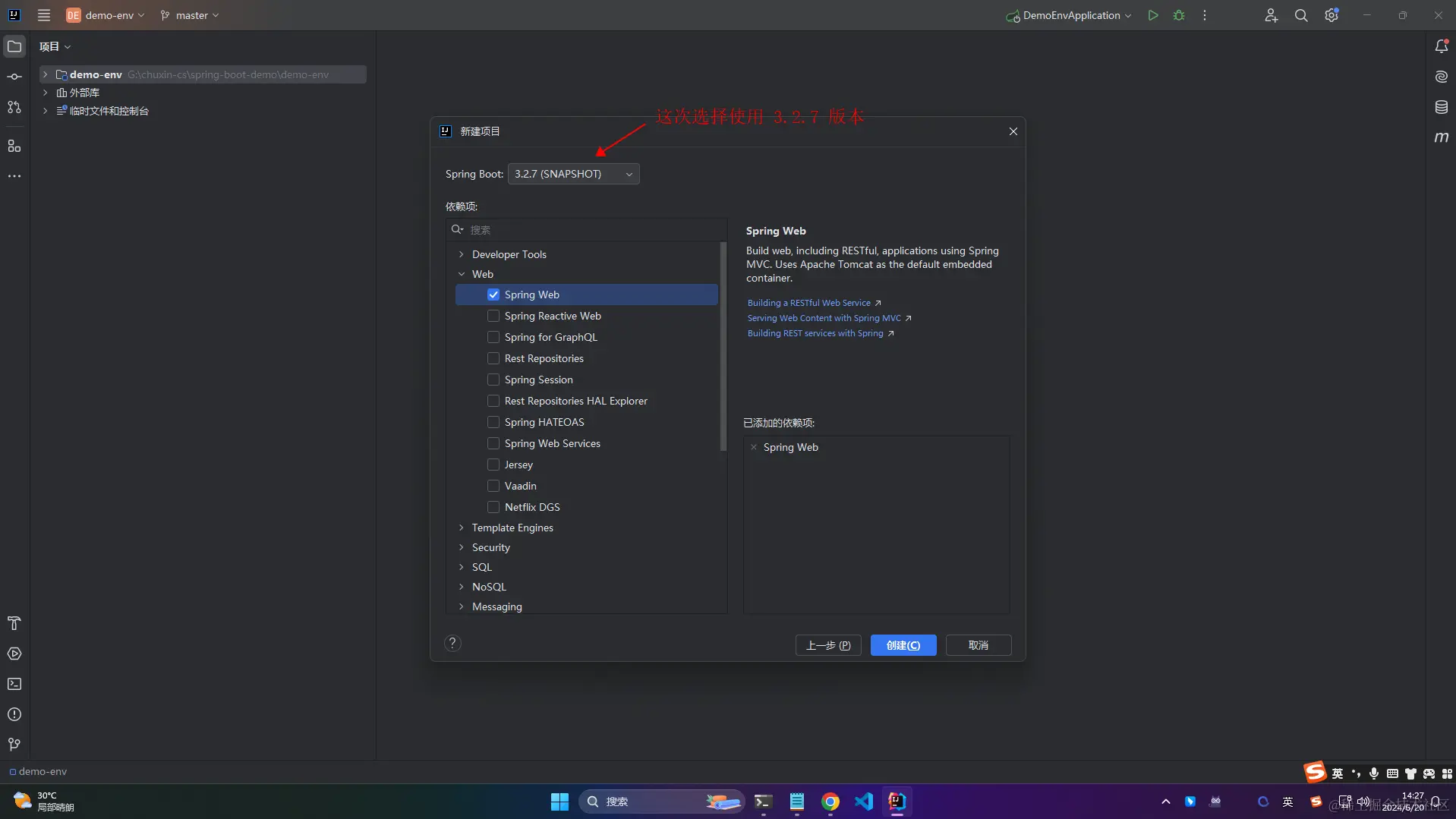
Task: Open IDE settings gear icon
Action: tap(1332, 15)
